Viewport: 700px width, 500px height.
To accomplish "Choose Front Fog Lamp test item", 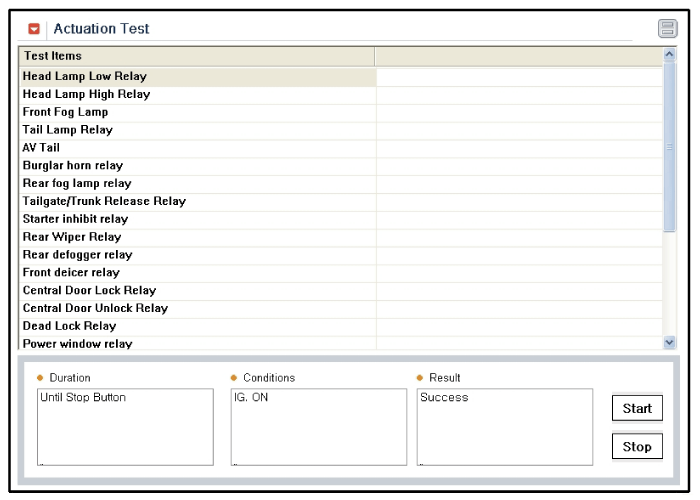I will [198, 112].
